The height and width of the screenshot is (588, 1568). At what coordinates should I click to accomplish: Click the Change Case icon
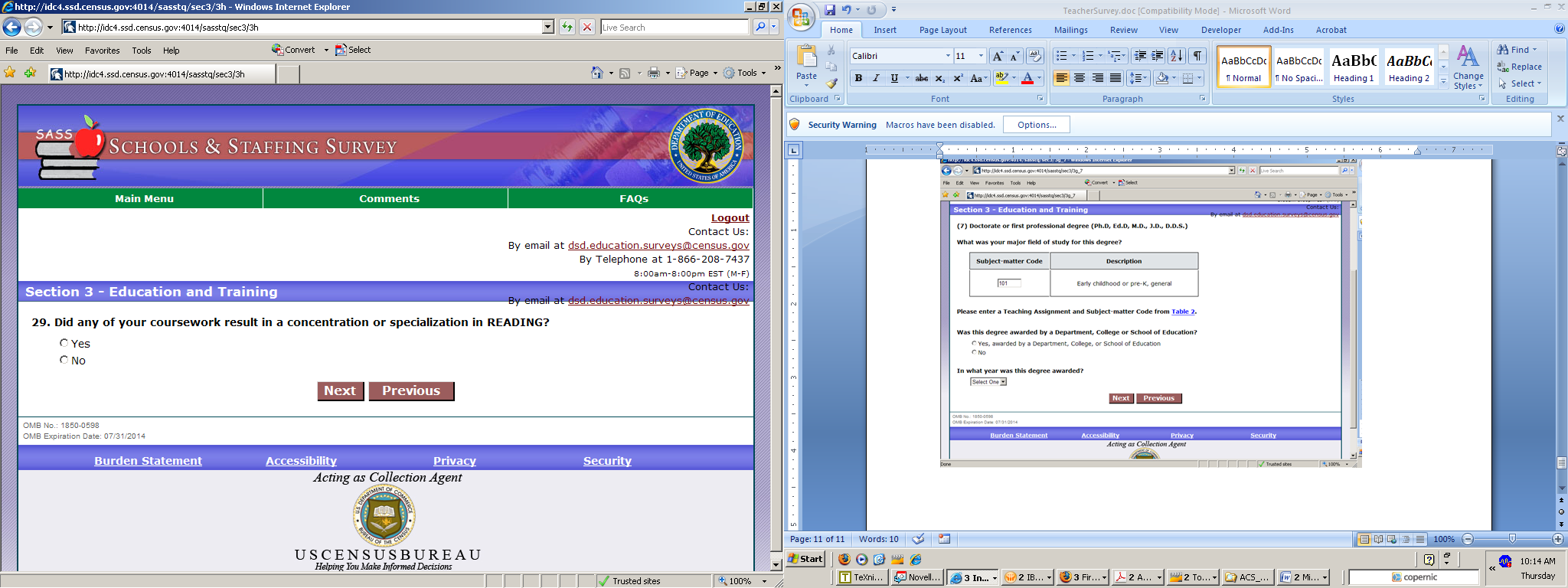pos(978,78)
